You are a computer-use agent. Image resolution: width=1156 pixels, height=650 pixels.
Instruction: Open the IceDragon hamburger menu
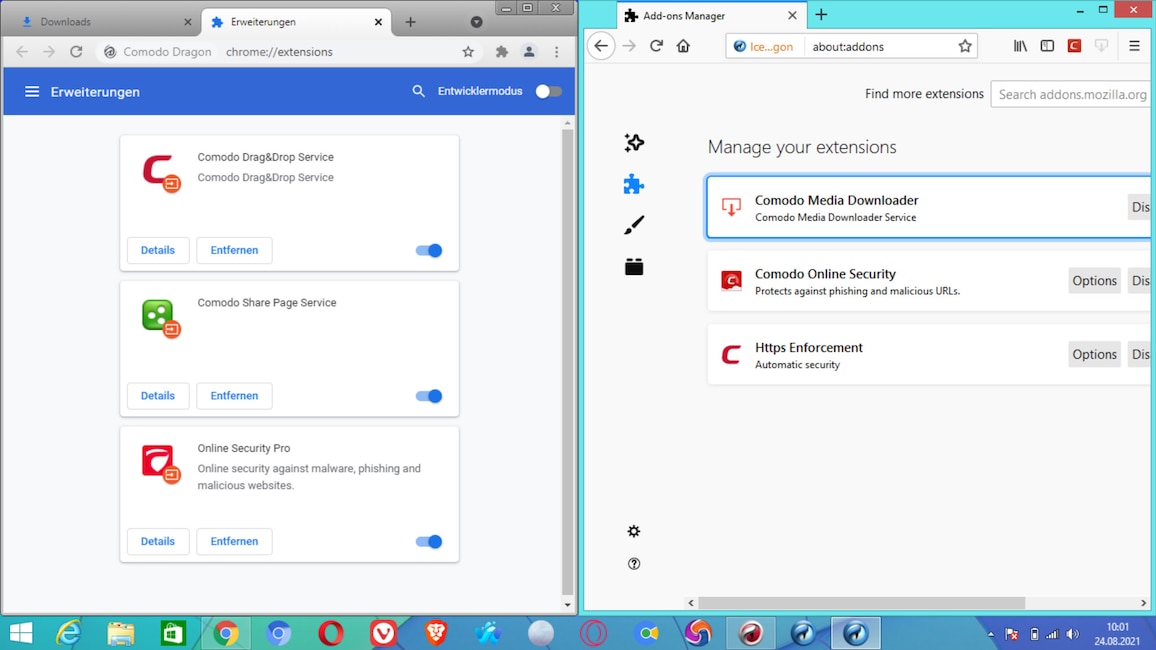pyautogui.click(x=1134, y=46)
